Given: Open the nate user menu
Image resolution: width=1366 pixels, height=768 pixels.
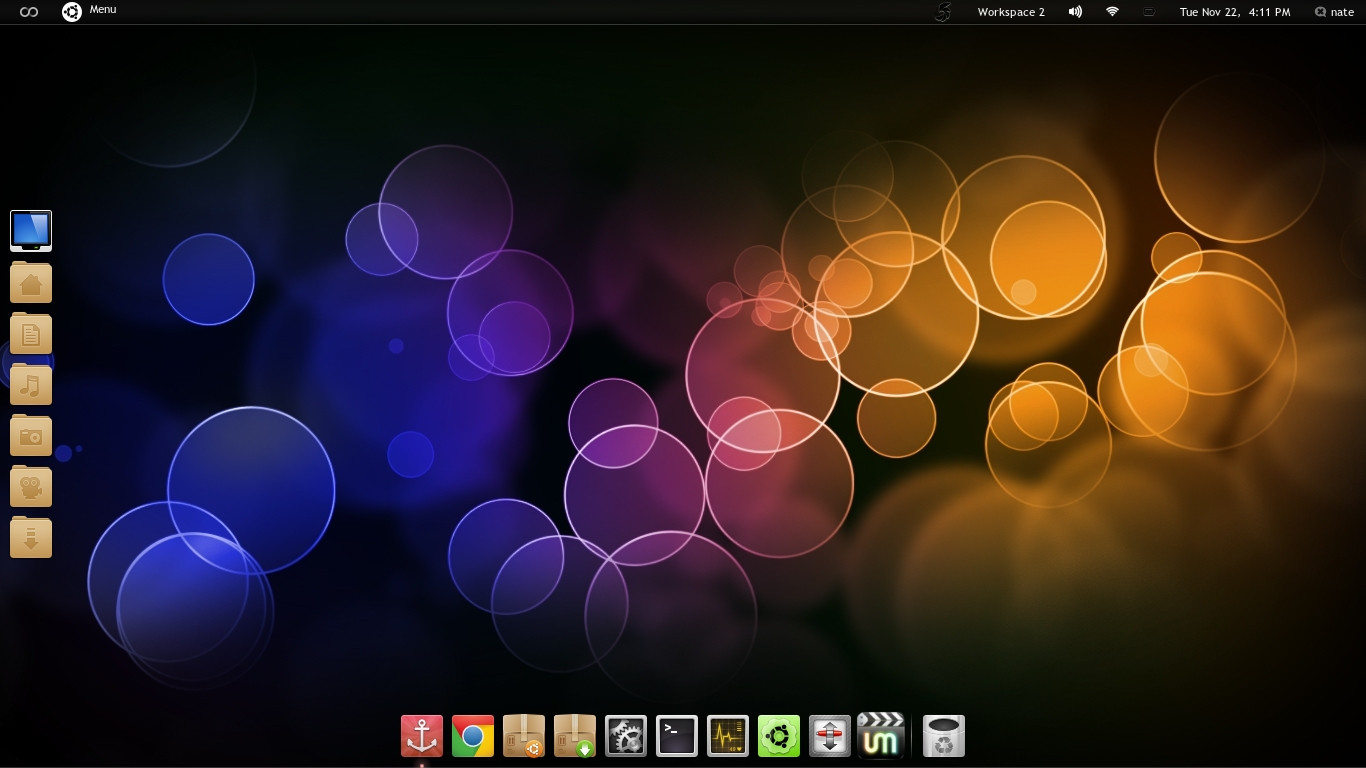Looking at the screenshot, I should coord(1334,12).
